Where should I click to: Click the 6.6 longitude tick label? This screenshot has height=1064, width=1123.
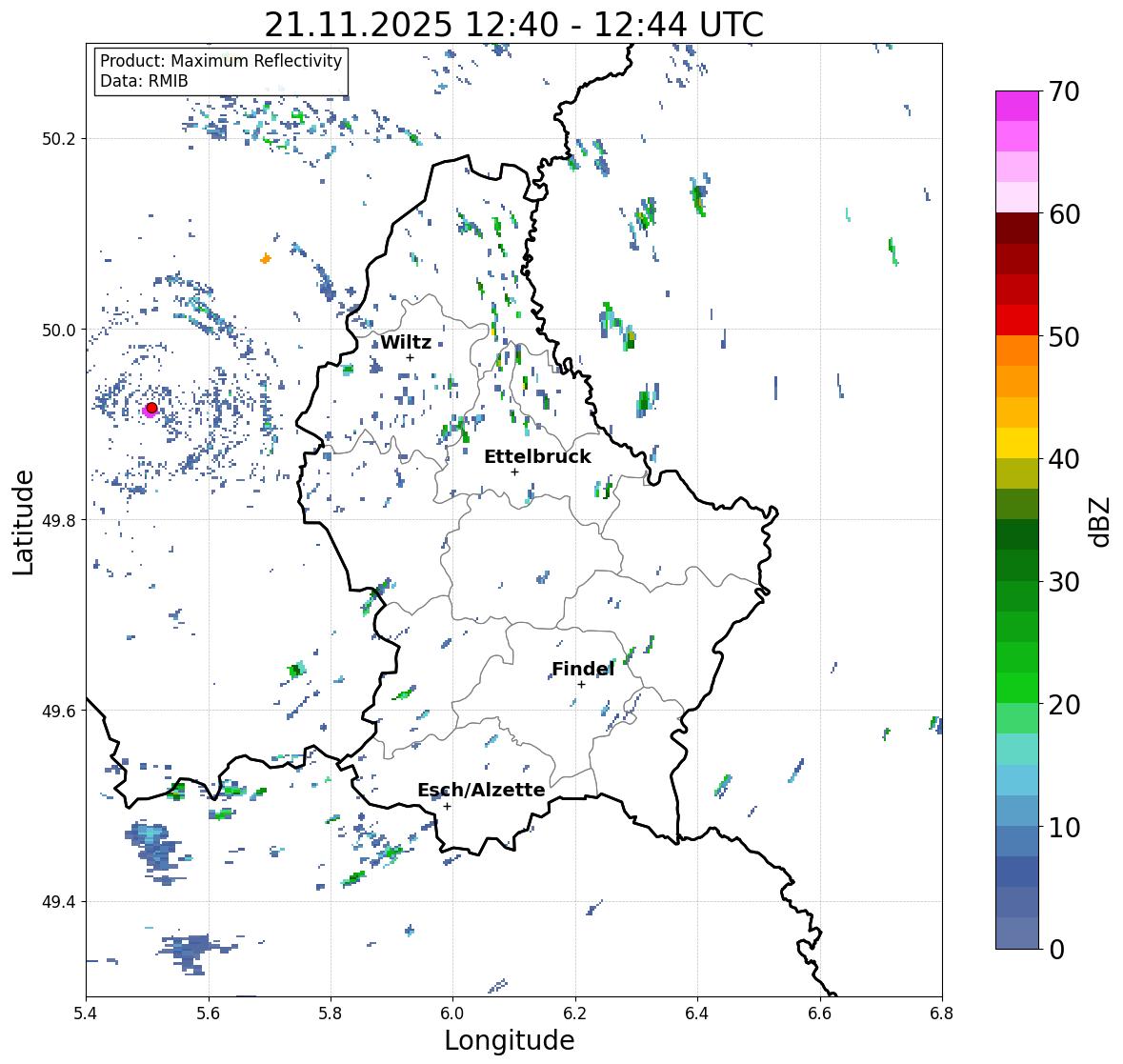click(819, 1014)
